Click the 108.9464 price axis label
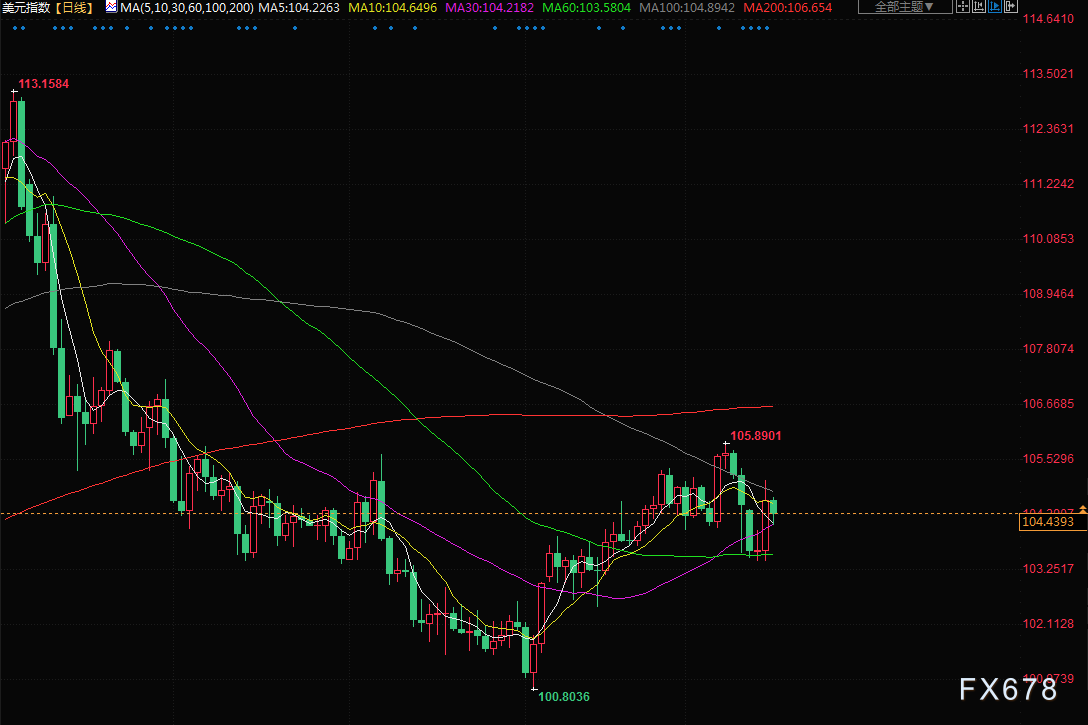Viewport: 1088px width, 725px height. (x=1048, y=293)
